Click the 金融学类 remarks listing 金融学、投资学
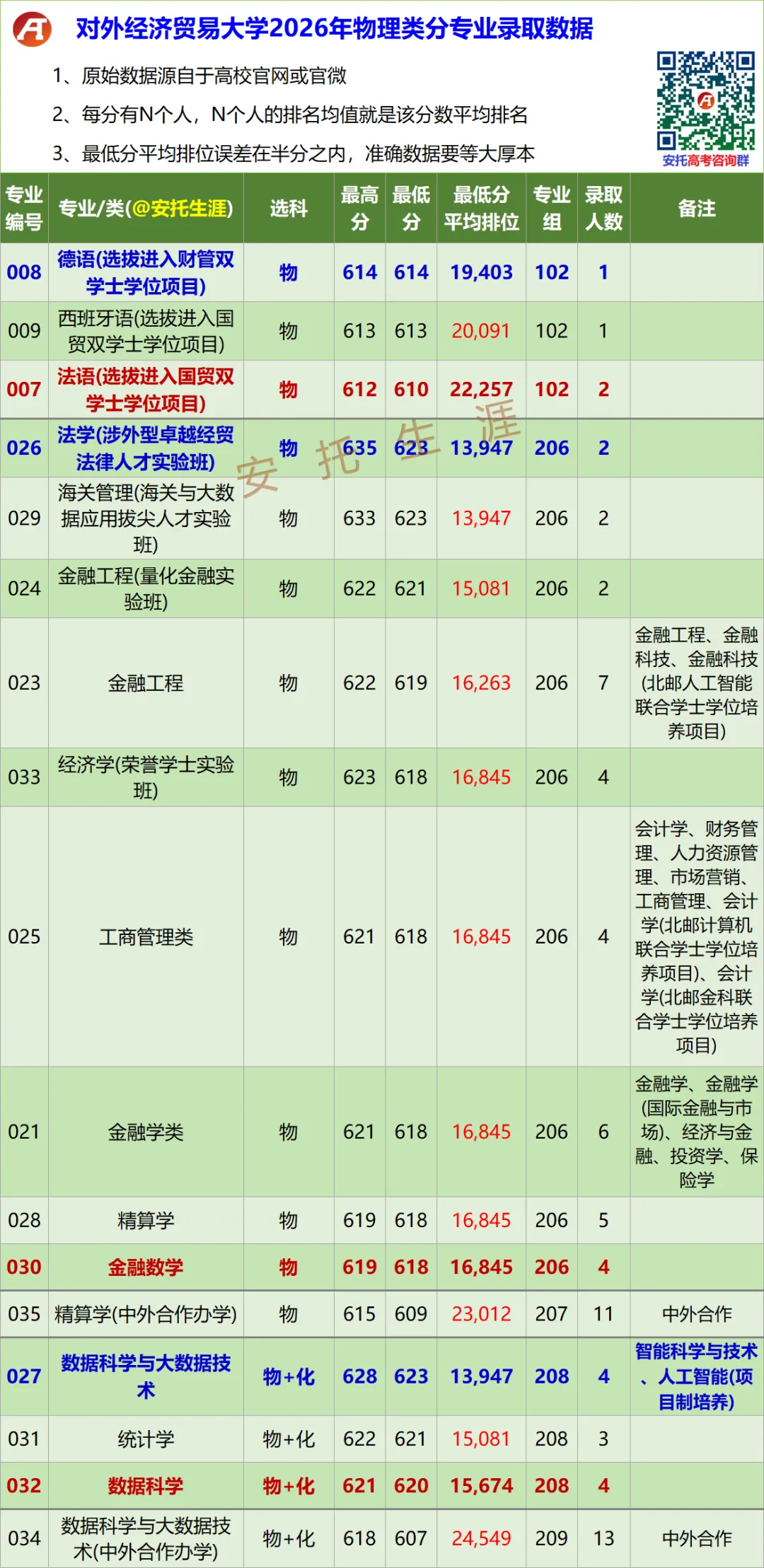 [x=697, y=1132]
